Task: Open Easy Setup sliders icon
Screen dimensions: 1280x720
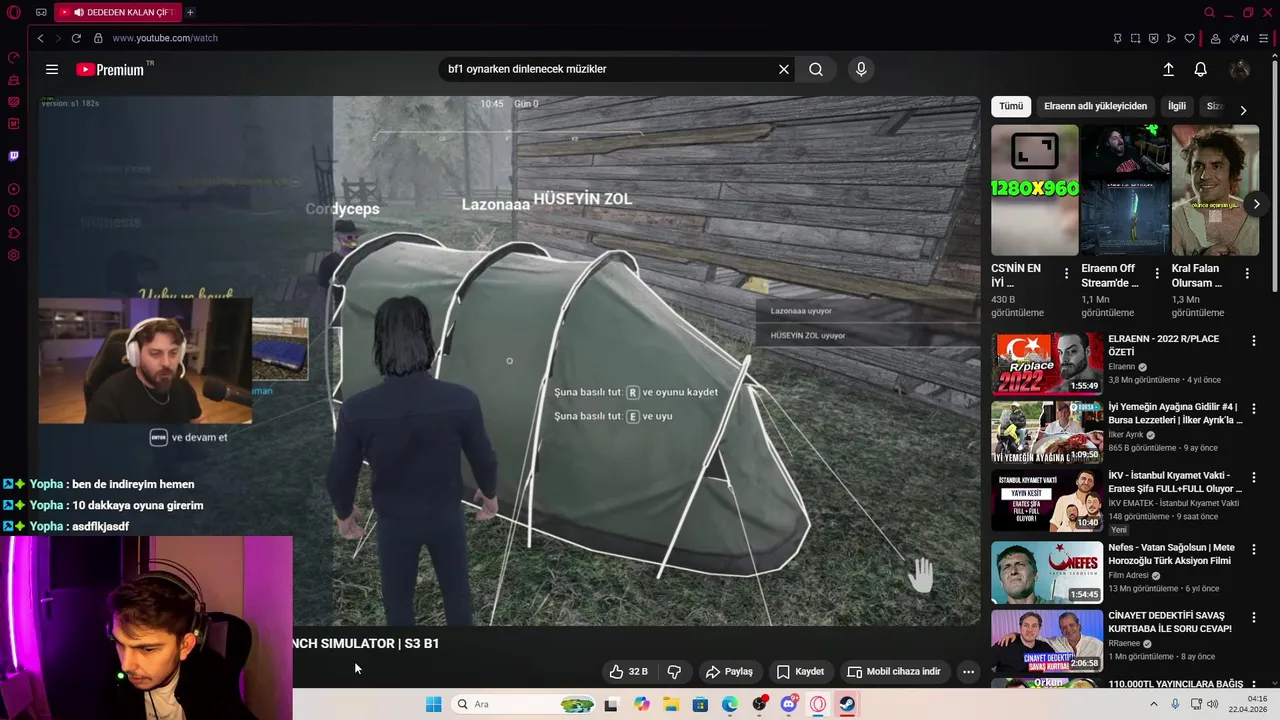Action: tap(1264, 38)
